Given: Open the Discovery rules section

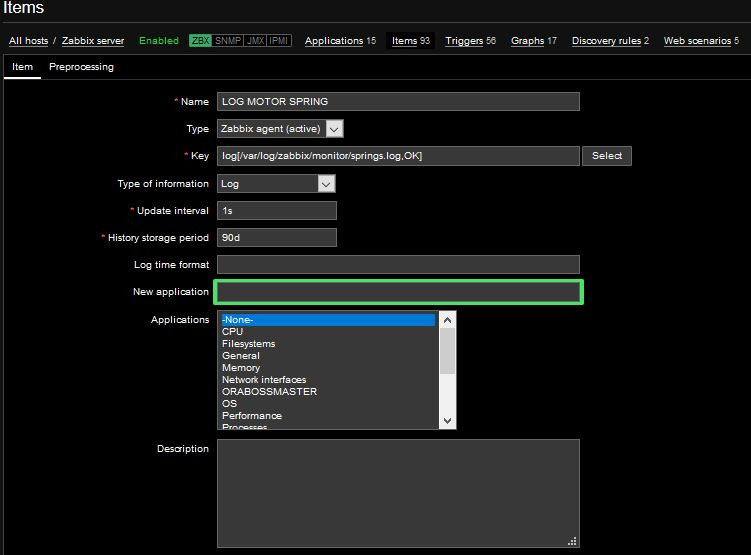Looking at the screenshot, I should (x=606, y=41).
